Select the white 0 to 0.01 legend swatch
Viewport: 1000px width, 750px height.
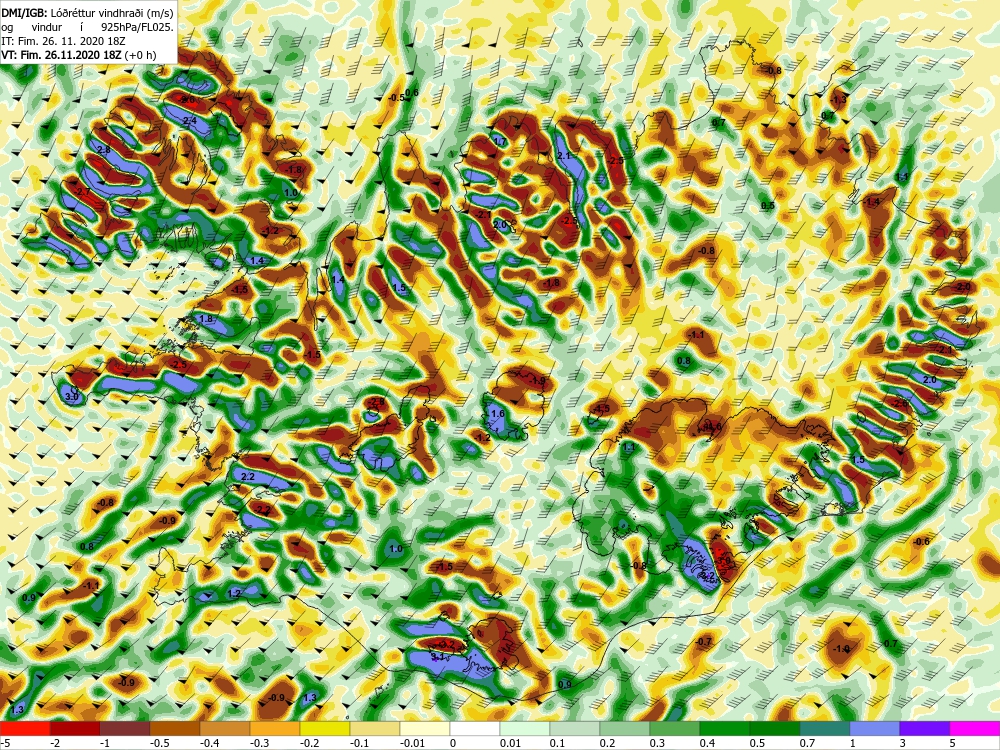475,728
